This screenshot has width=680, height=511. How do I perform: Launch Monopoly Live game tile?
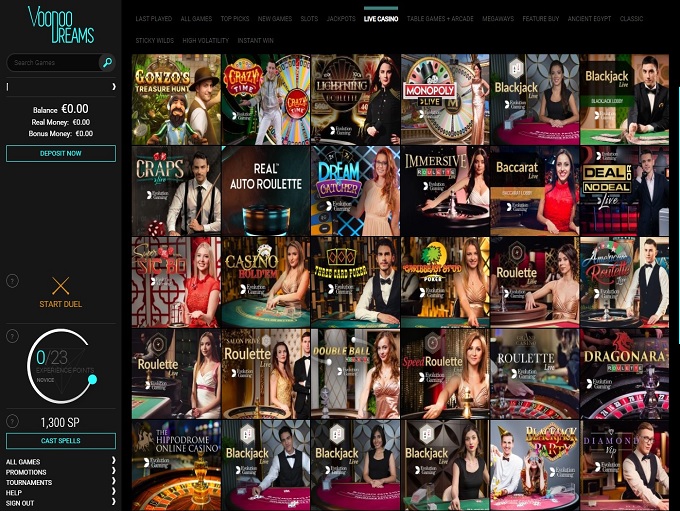click(445, 100)
